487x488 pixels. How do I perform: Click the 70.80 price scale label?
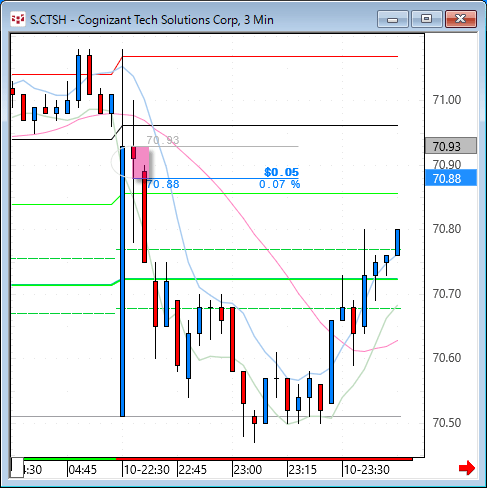click(x=447, y=229)
